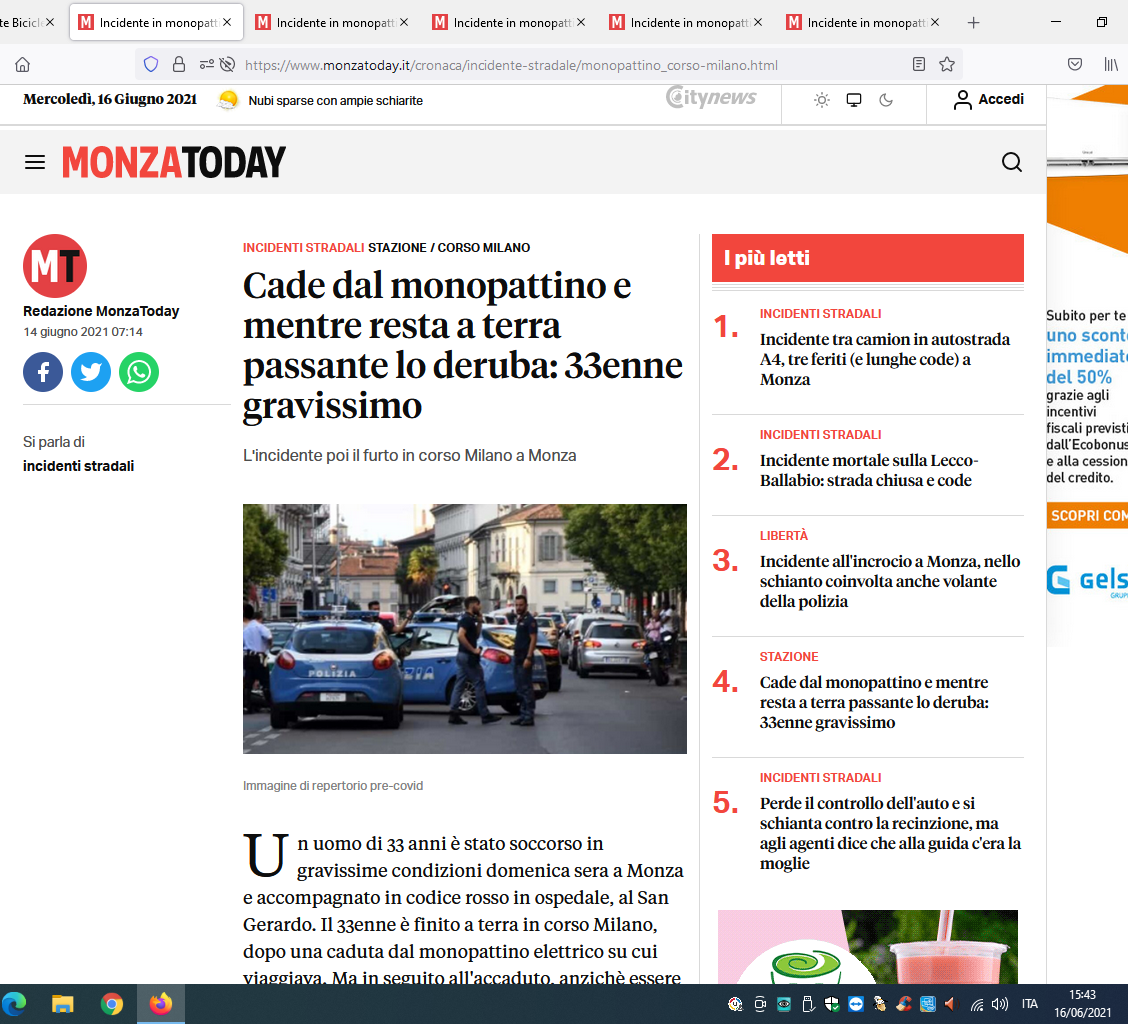Open a new browser tab with plus button
The height and width of the screenshot is (1024, 1128).
click(973, 23)
